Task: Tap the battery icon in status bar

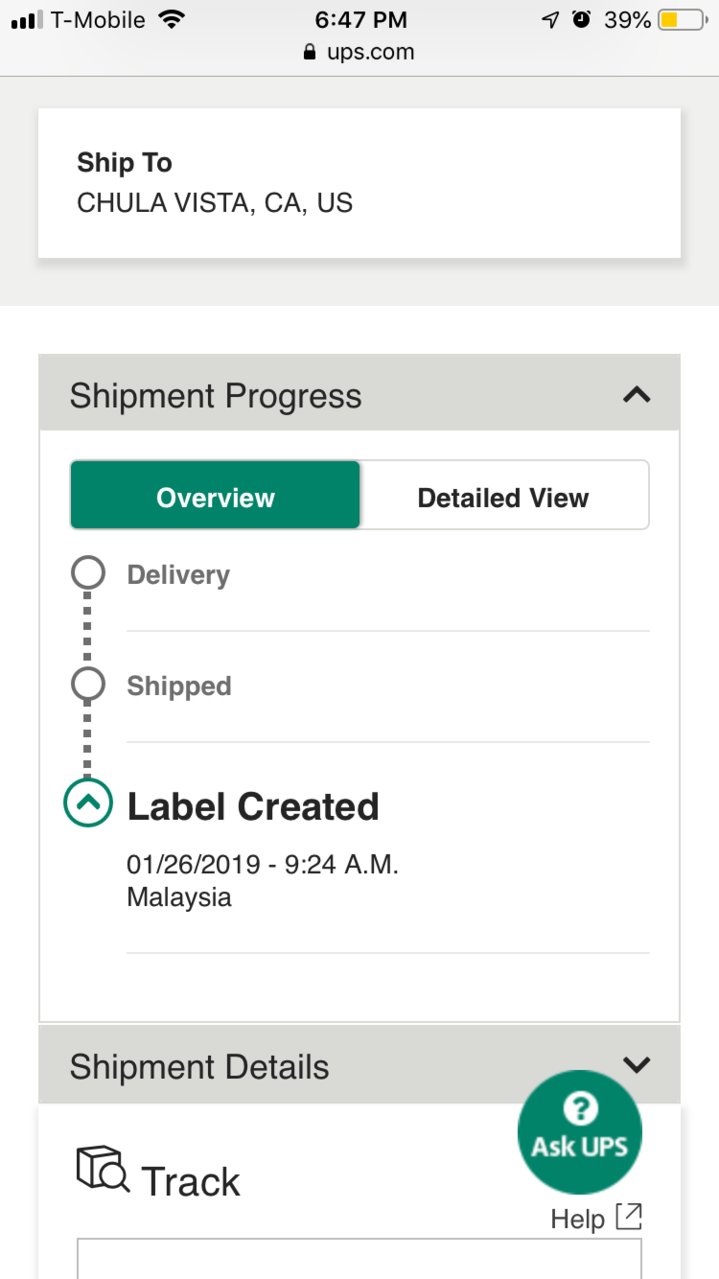Action: click(x=682, y=20)
